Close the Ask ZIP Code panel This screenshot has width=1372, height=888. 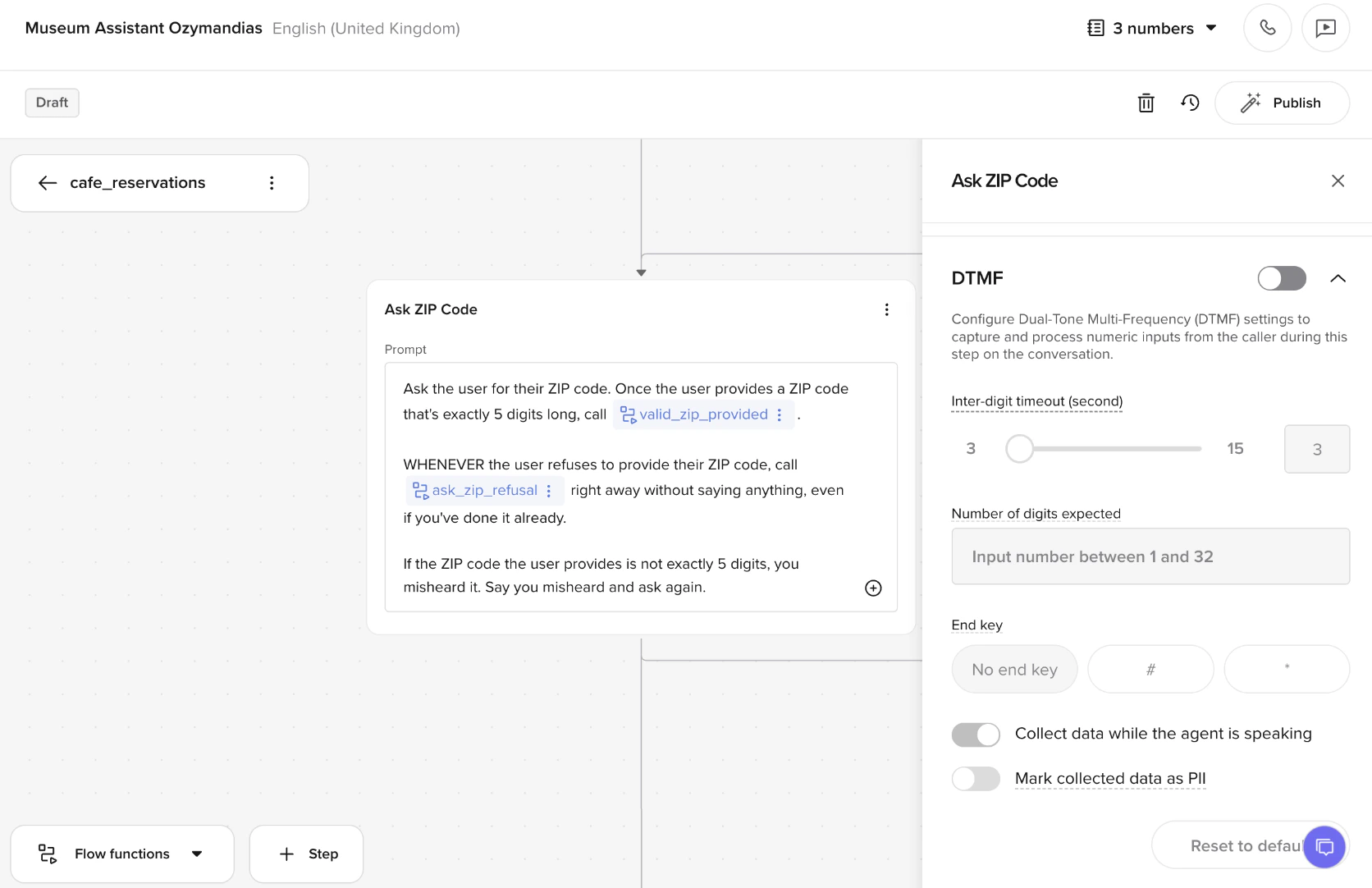pos(1338,181)
